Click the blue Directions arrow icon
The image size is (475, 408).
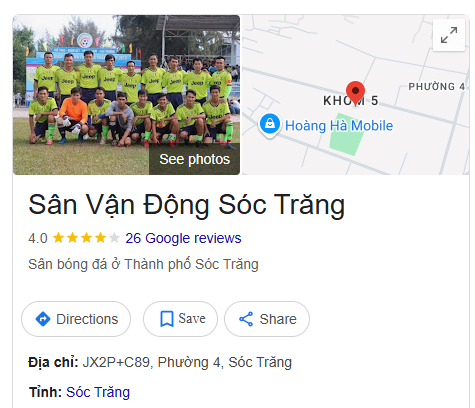pos(43,319)
